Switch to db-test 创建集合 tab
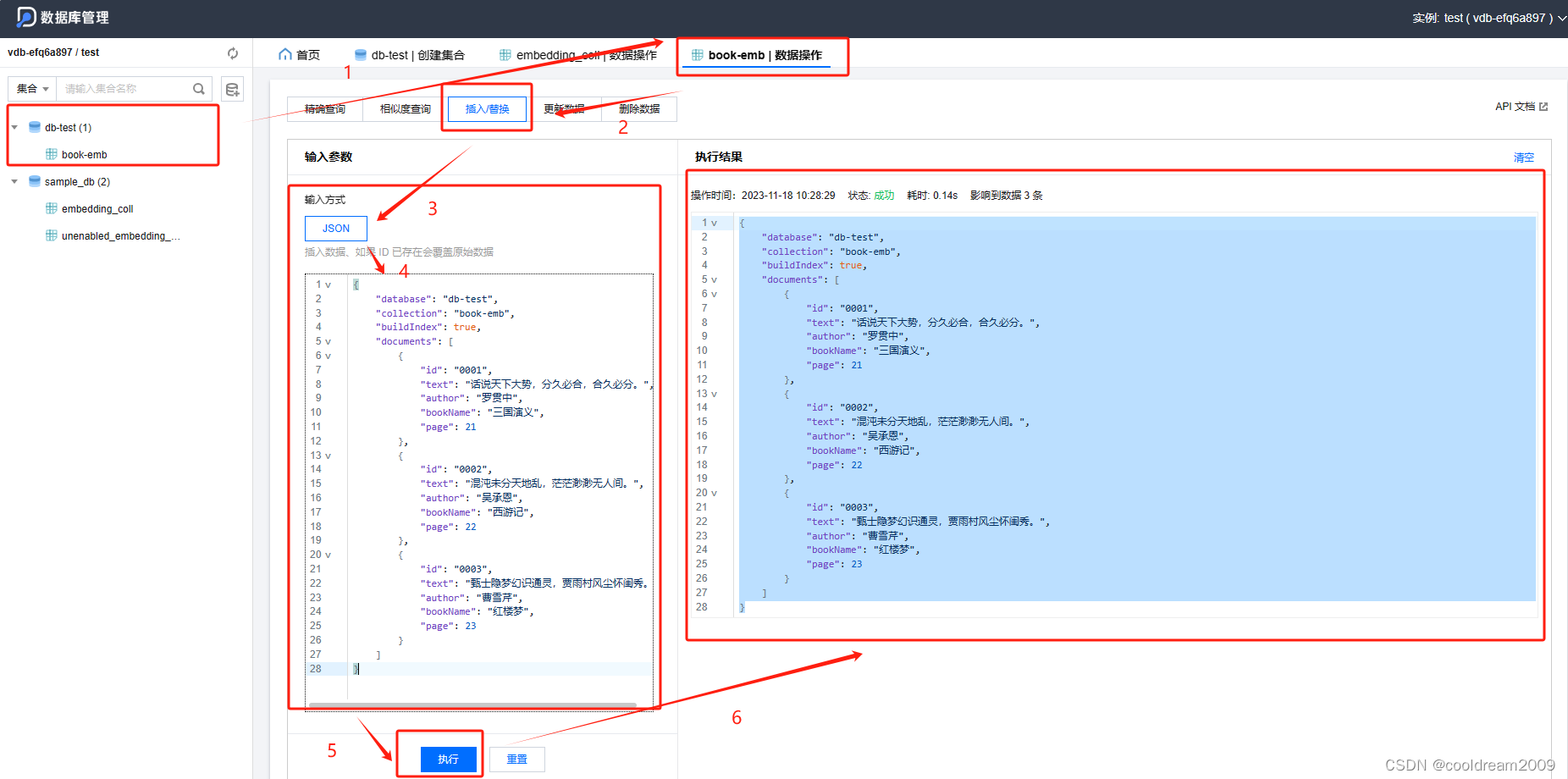This screenshot has height=779, width=1568. [410, 54]
